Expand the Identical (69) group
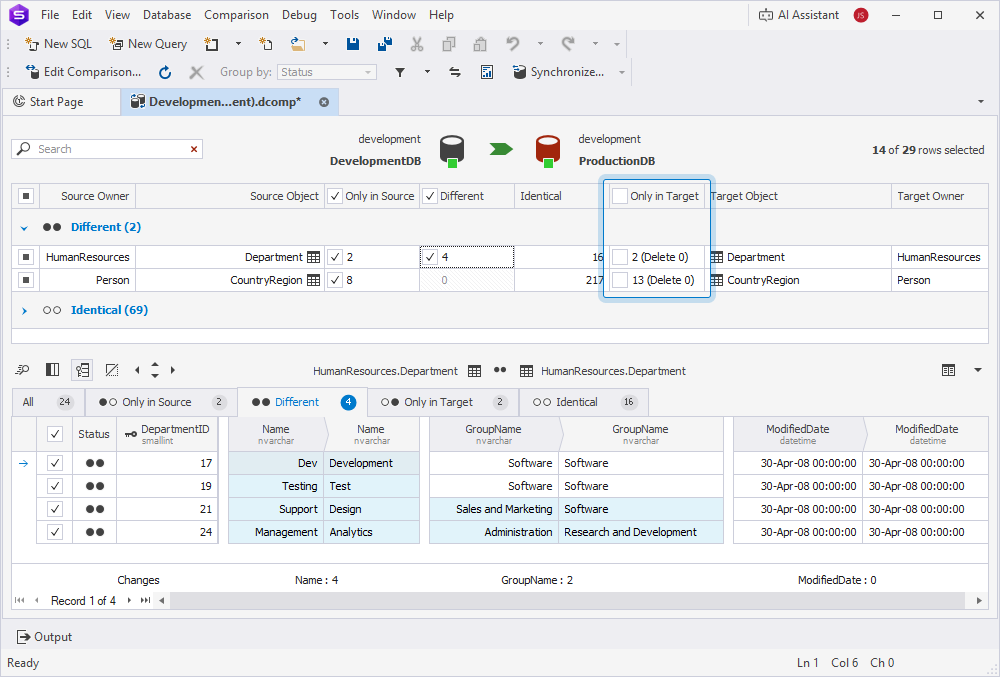 pos(25,311)
